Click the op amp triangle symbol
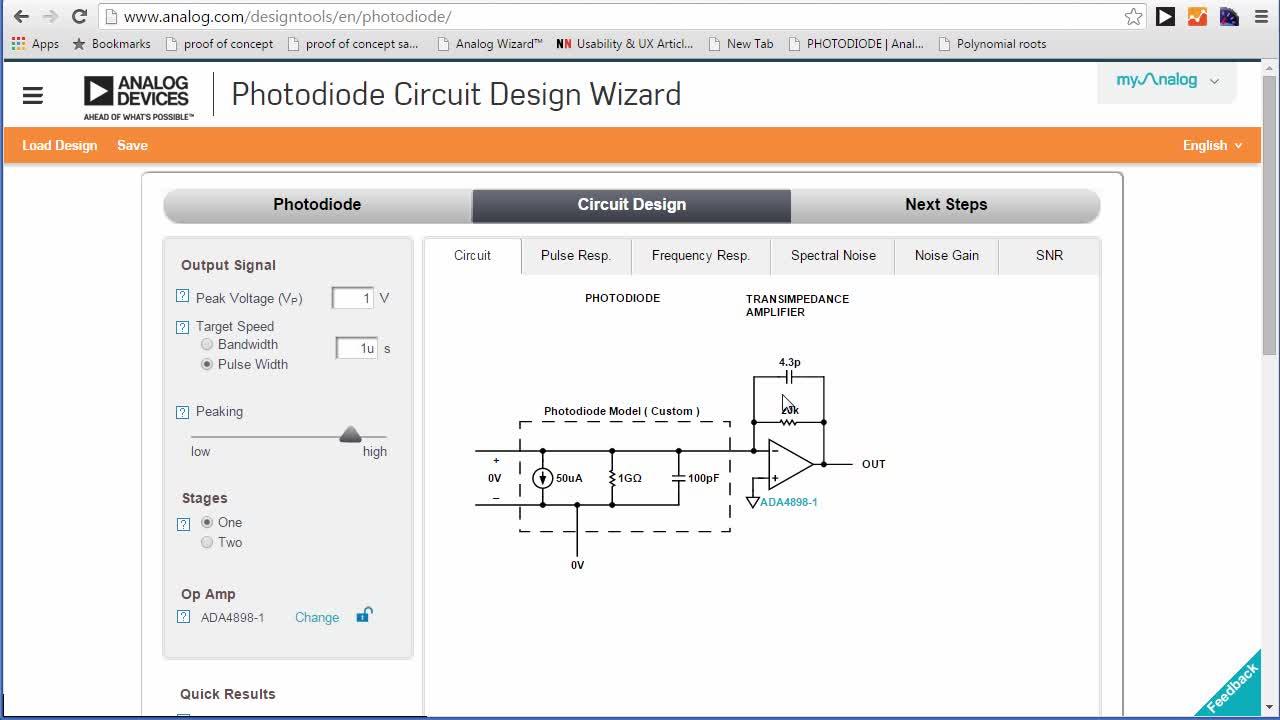The image size is (1280, 720). click(x=790, y=464)
